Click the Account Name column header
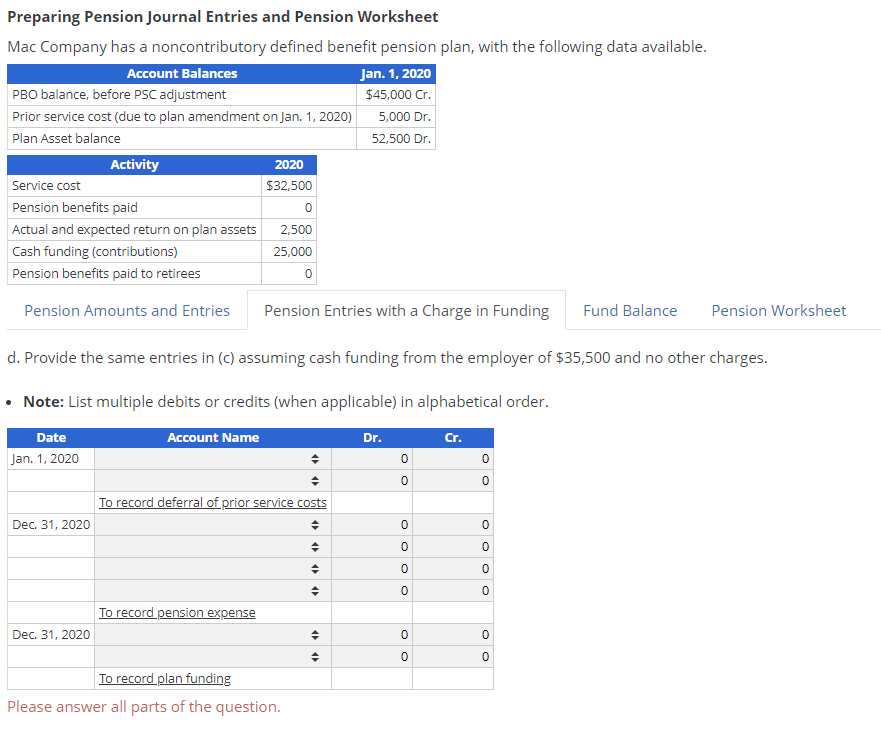This screenshot has height=729, width=881. 213,437
